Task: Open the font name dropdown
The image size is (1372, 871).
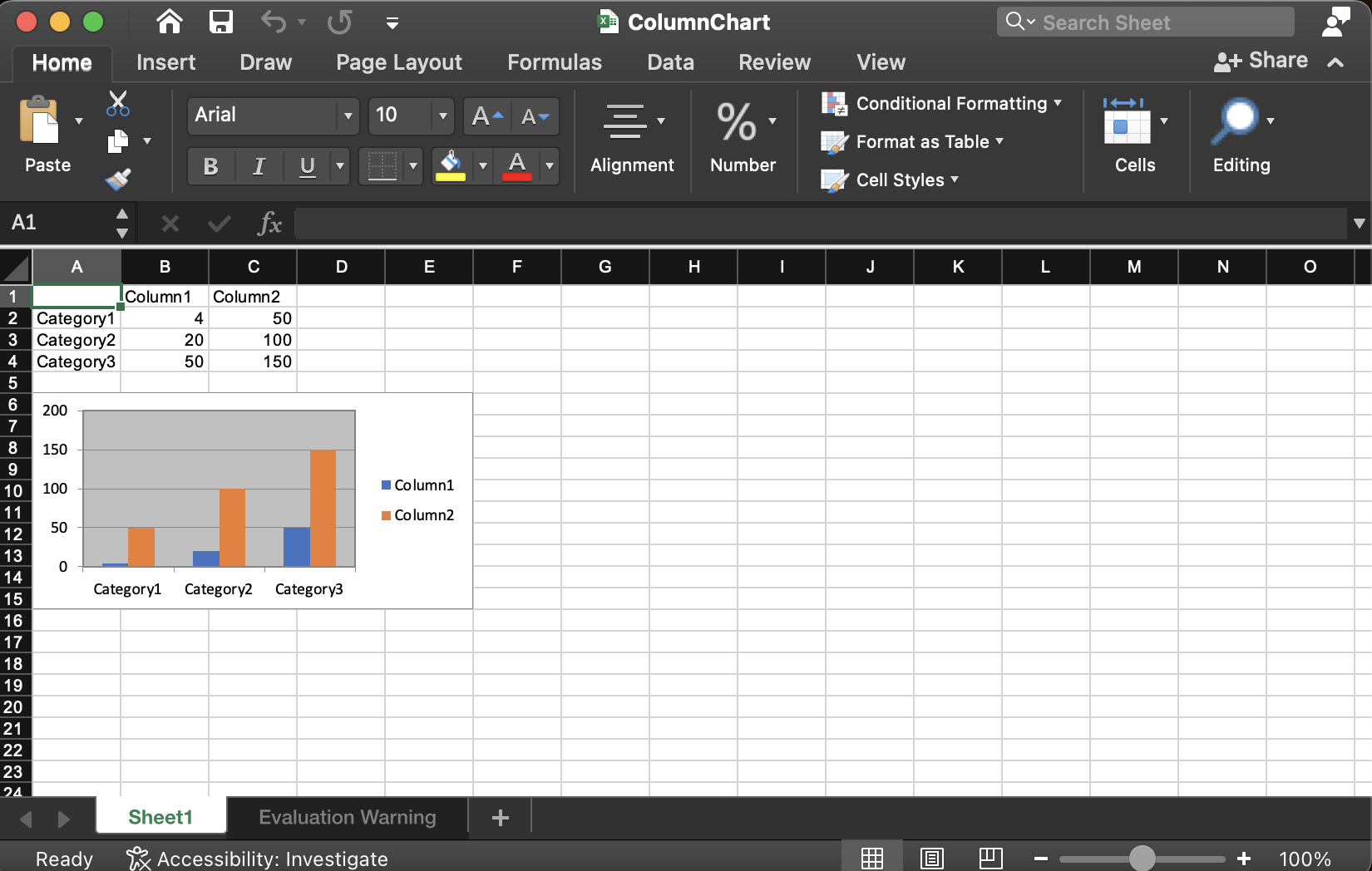Action: [348, 116]
